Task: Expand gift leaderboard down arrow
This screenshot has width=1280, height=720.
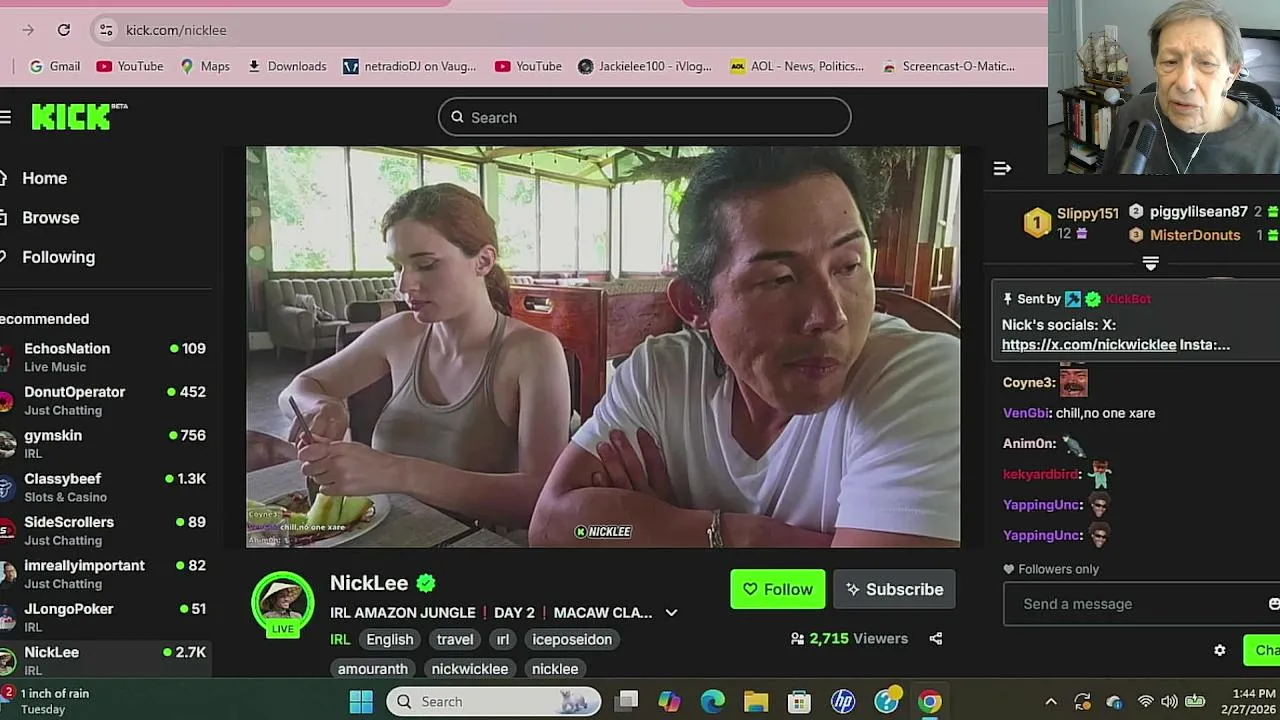Action: 1151,263
